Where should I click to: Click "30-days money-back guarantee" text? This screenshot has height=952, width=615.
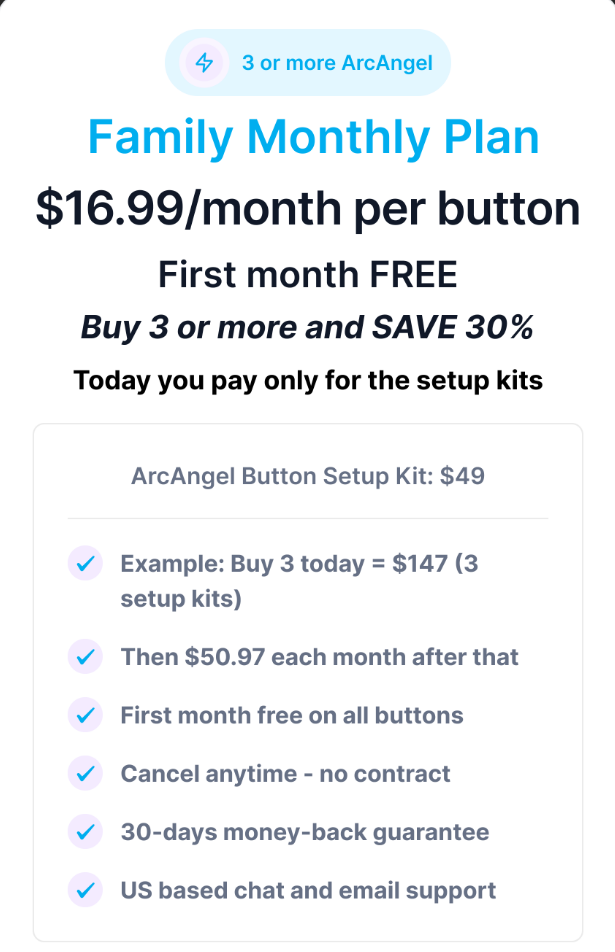pyautogui.click(x=305, y=831)
